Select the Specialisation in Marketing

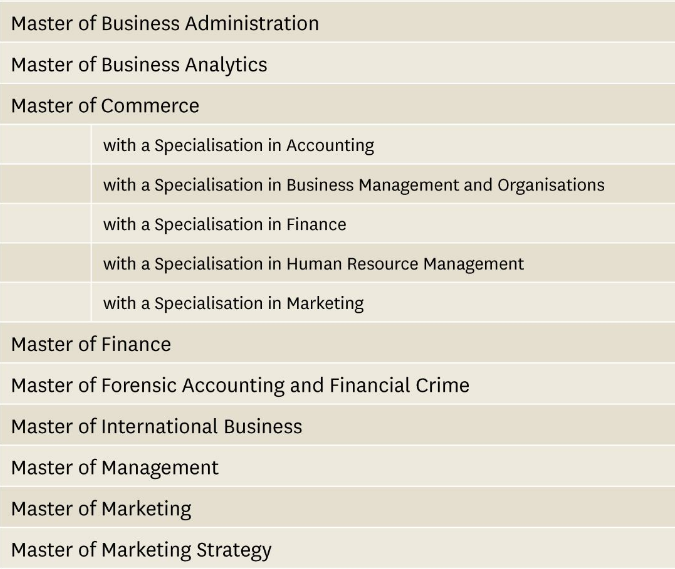click(x=233, y=303)
